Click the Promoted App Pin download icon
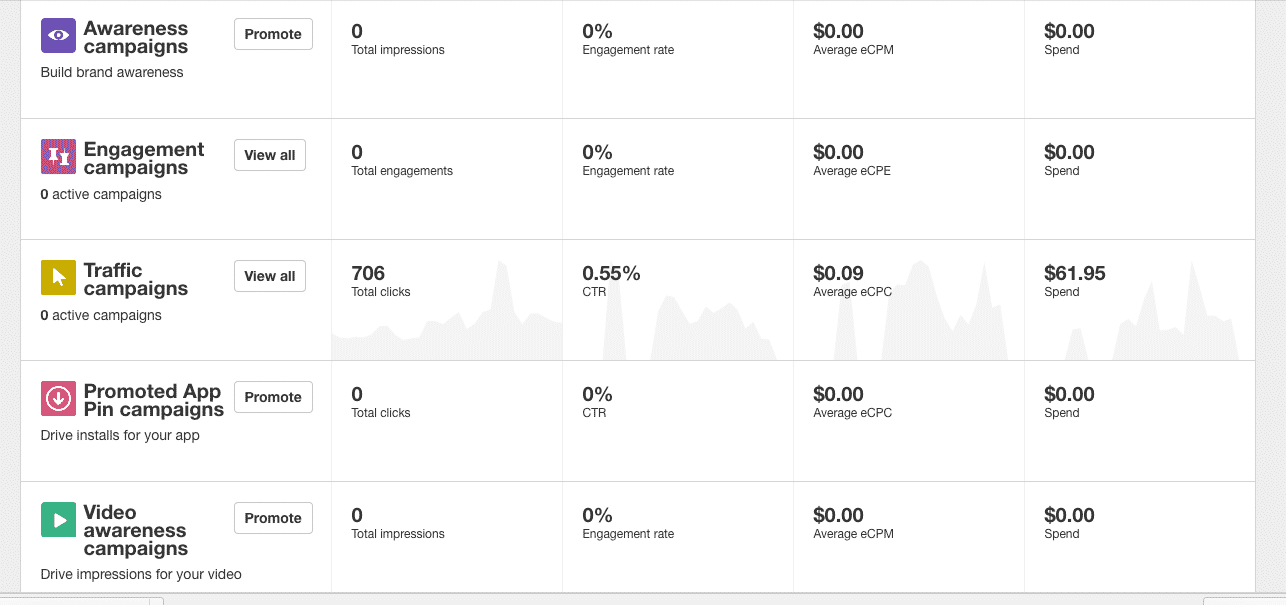Image resolution: width=1286 pixels, height=605 pixels. point(58,398)
